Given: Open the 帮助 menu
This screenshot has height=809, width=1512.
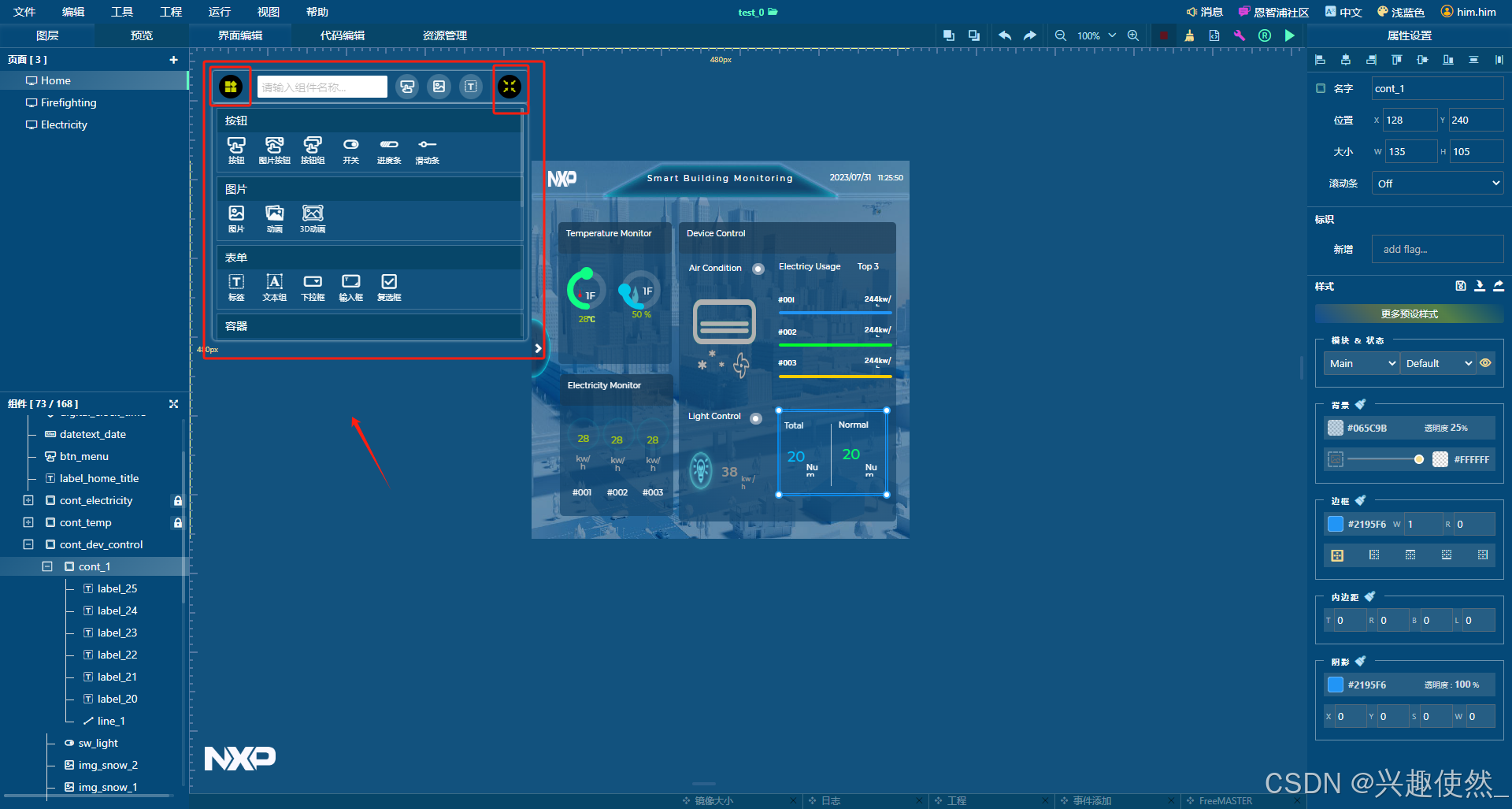Looking at the screenshot, I should coord(317,12).
